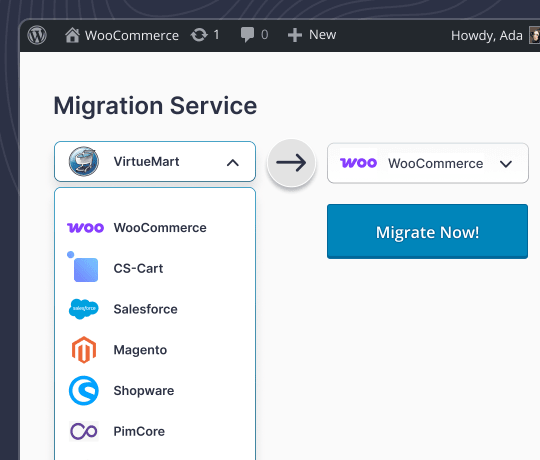This screenshot has height=460, width=540.
Task: Open the WooCommerce site name link
Action: (x=132, y=35)
